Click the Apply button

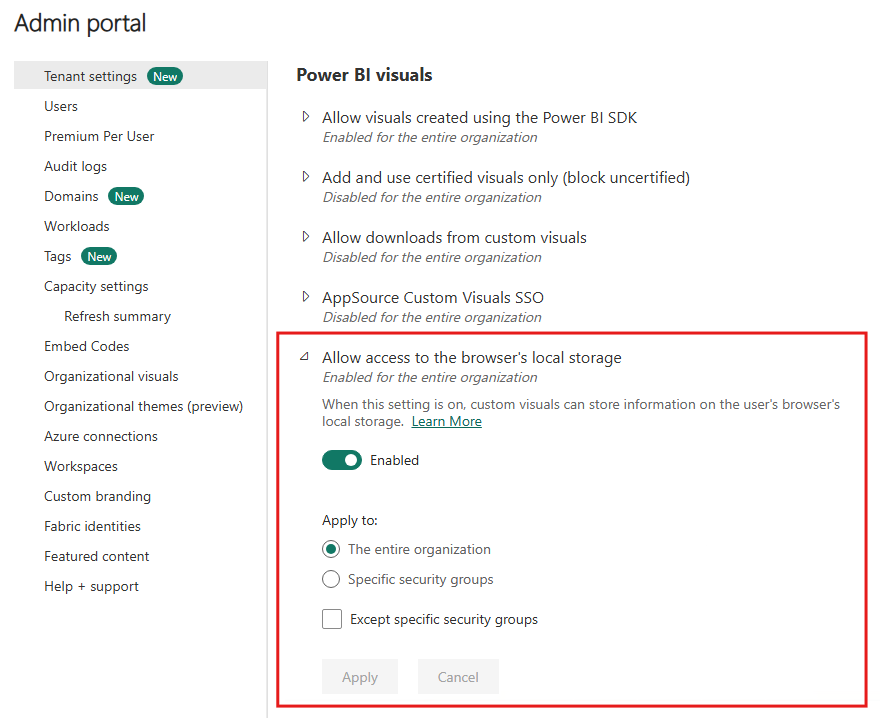(x=360, y=677)
